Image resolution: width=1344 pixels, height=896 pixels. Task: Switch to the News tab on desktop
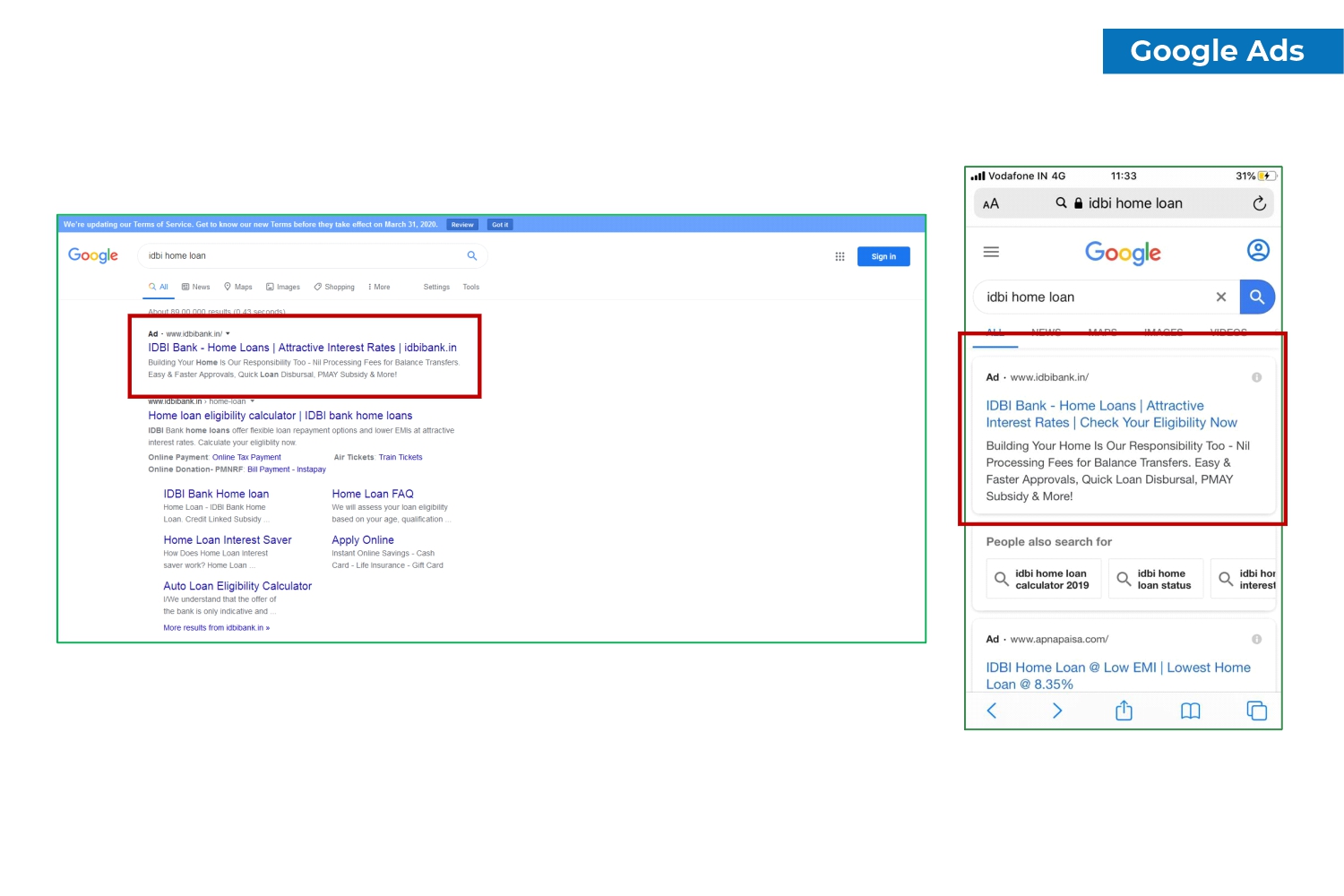coord(196,287)
